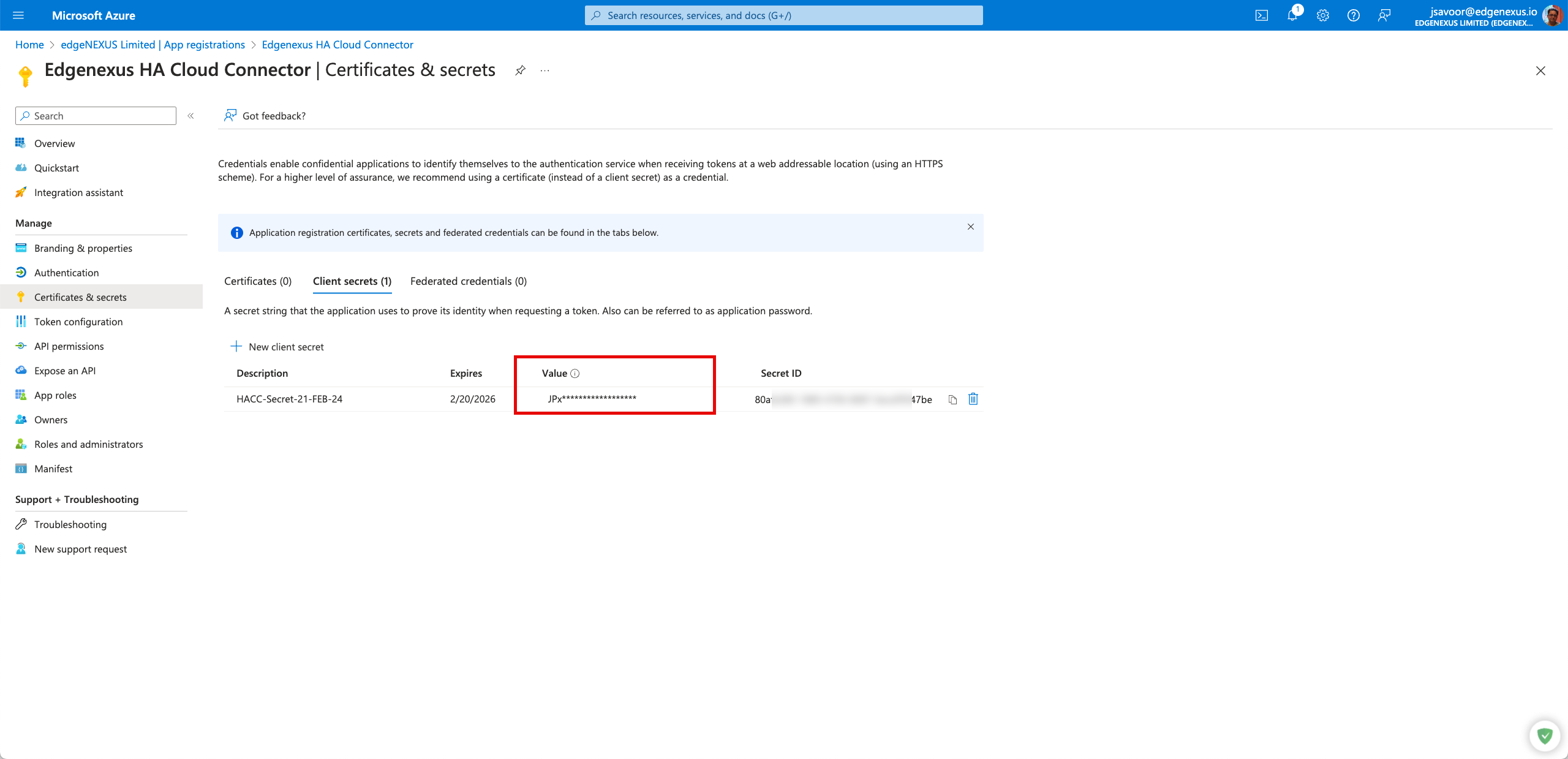
Task: Open the help question mark icon
Action: coord(1353,15)
